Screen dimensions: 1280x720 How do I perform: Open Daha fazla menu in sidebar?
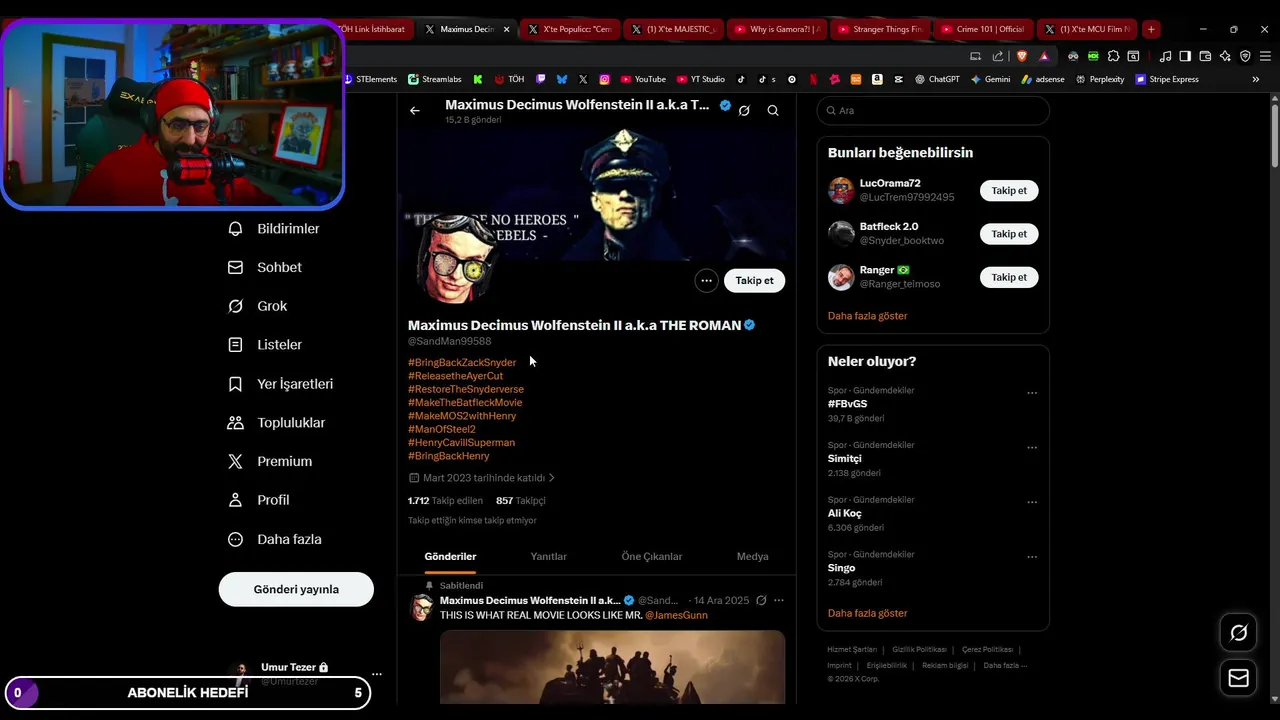click(x=275, y=539)
